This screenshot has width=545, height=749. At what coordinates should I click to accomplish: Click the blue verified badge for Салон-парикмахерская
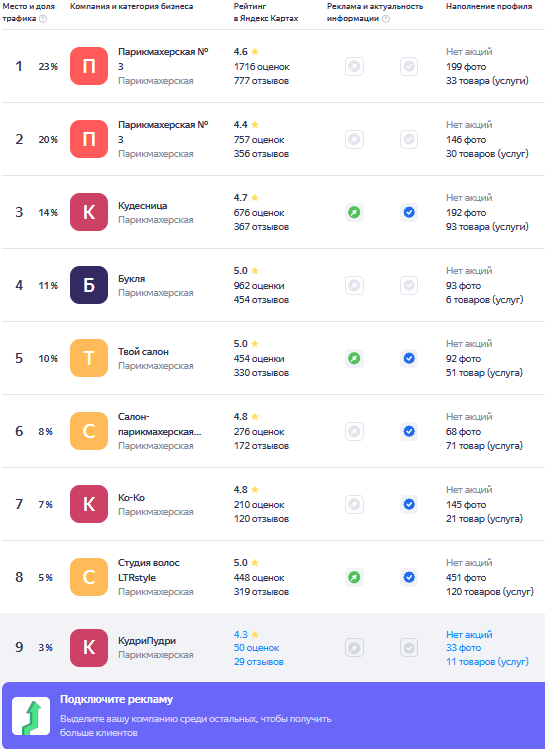tap(409, 431)
